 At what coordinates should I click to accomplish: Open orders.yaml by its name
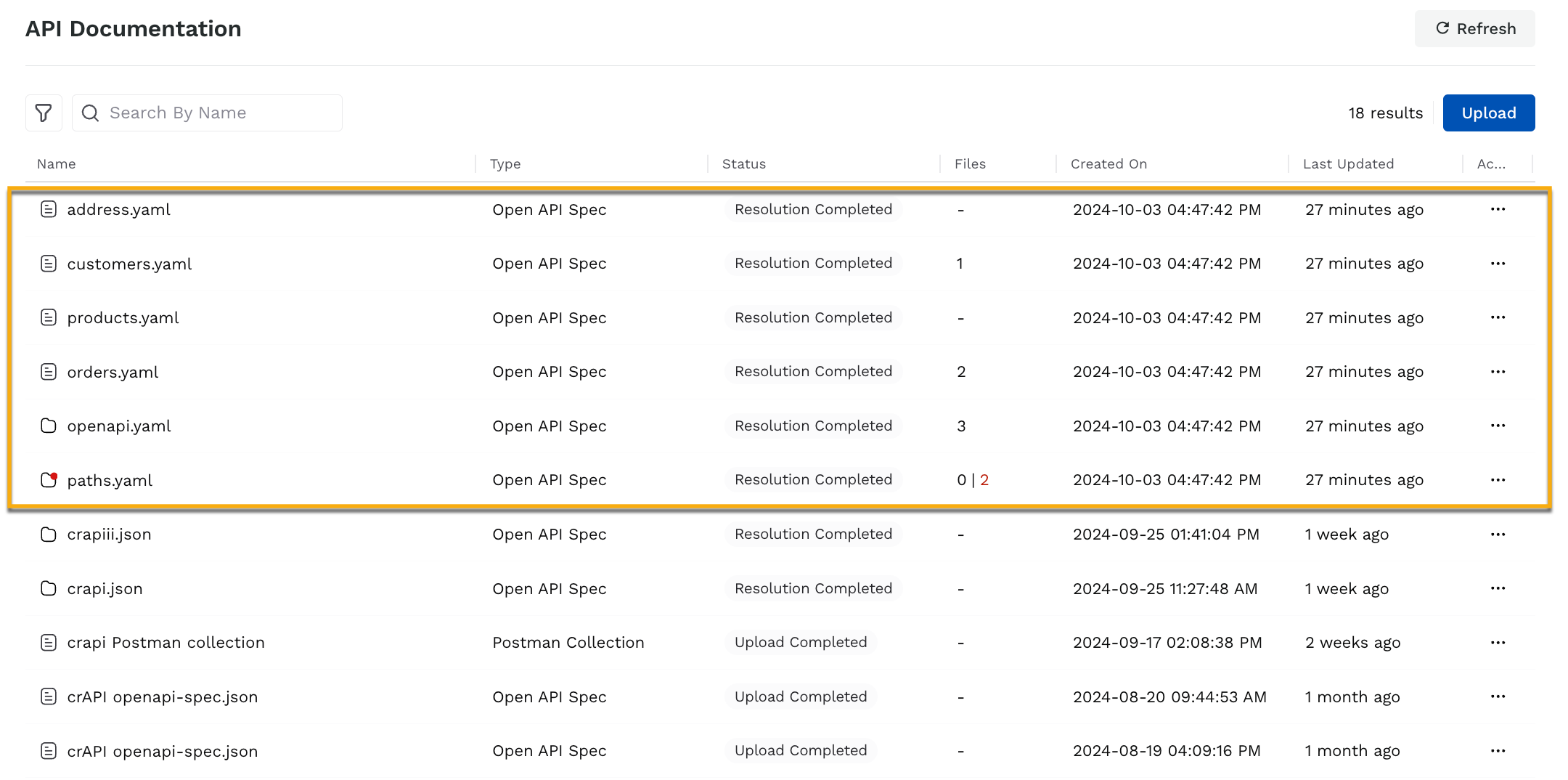[113, 372]
